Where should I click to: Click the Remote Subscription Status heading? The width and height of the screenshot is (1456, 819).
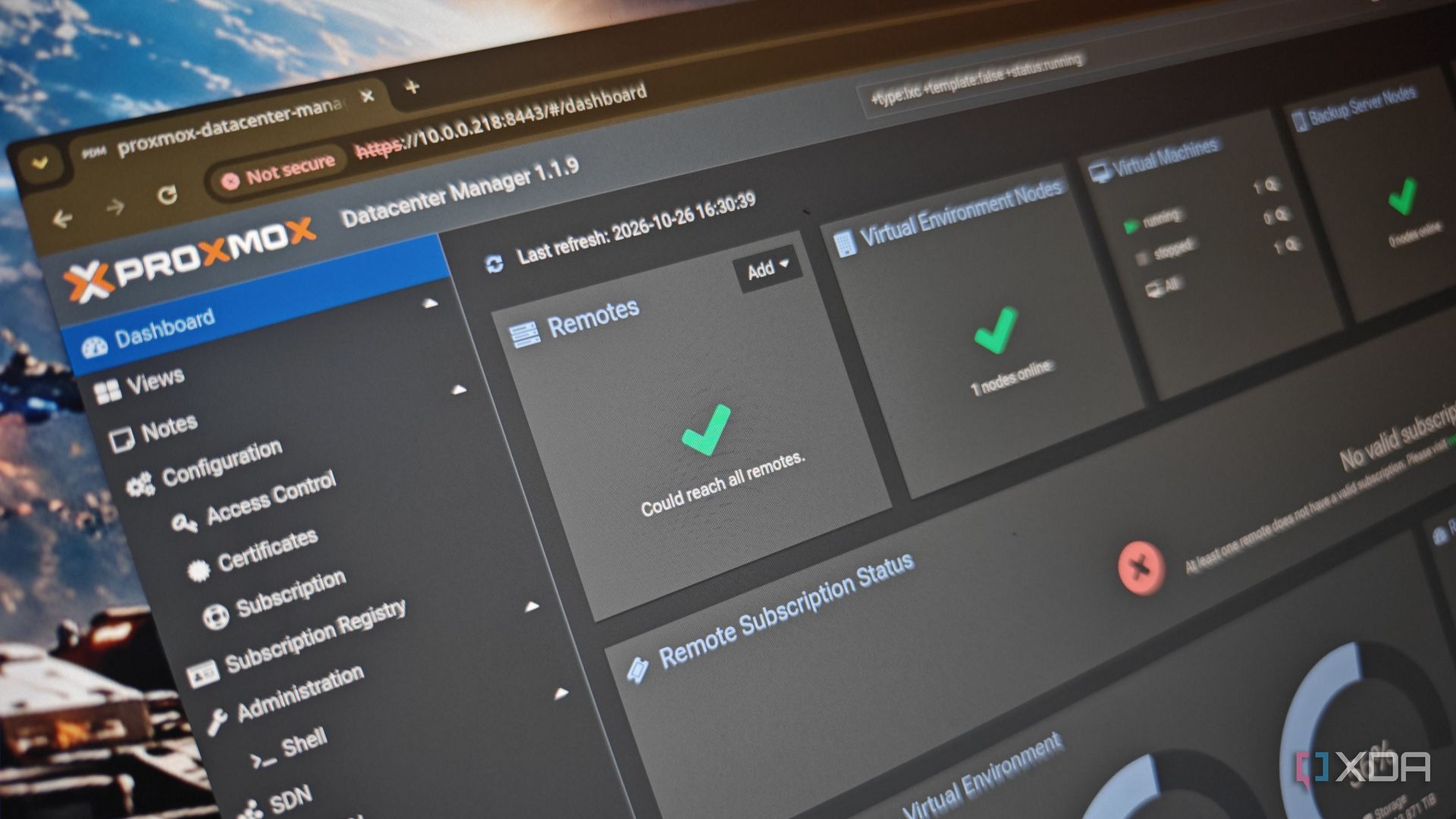pos(786,610)
